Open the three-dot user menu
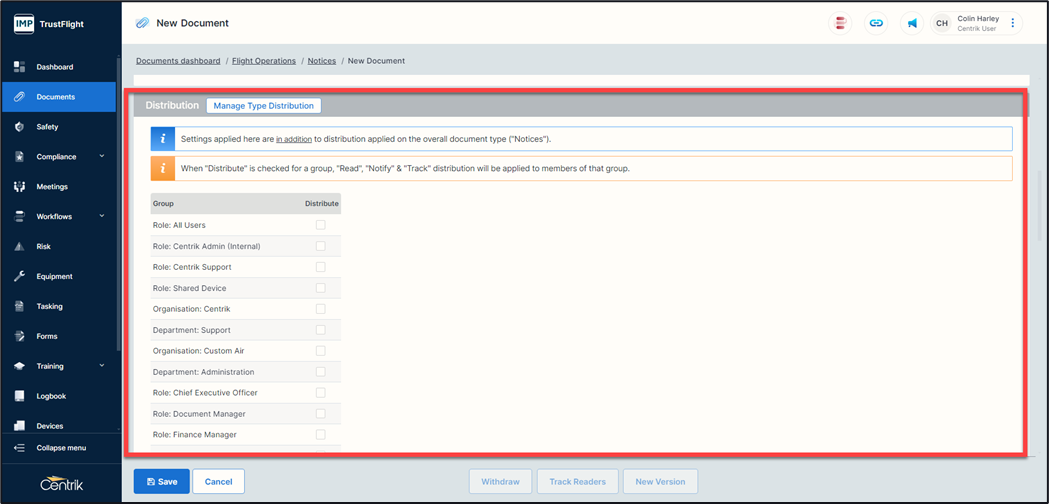 click(1012, 23)
